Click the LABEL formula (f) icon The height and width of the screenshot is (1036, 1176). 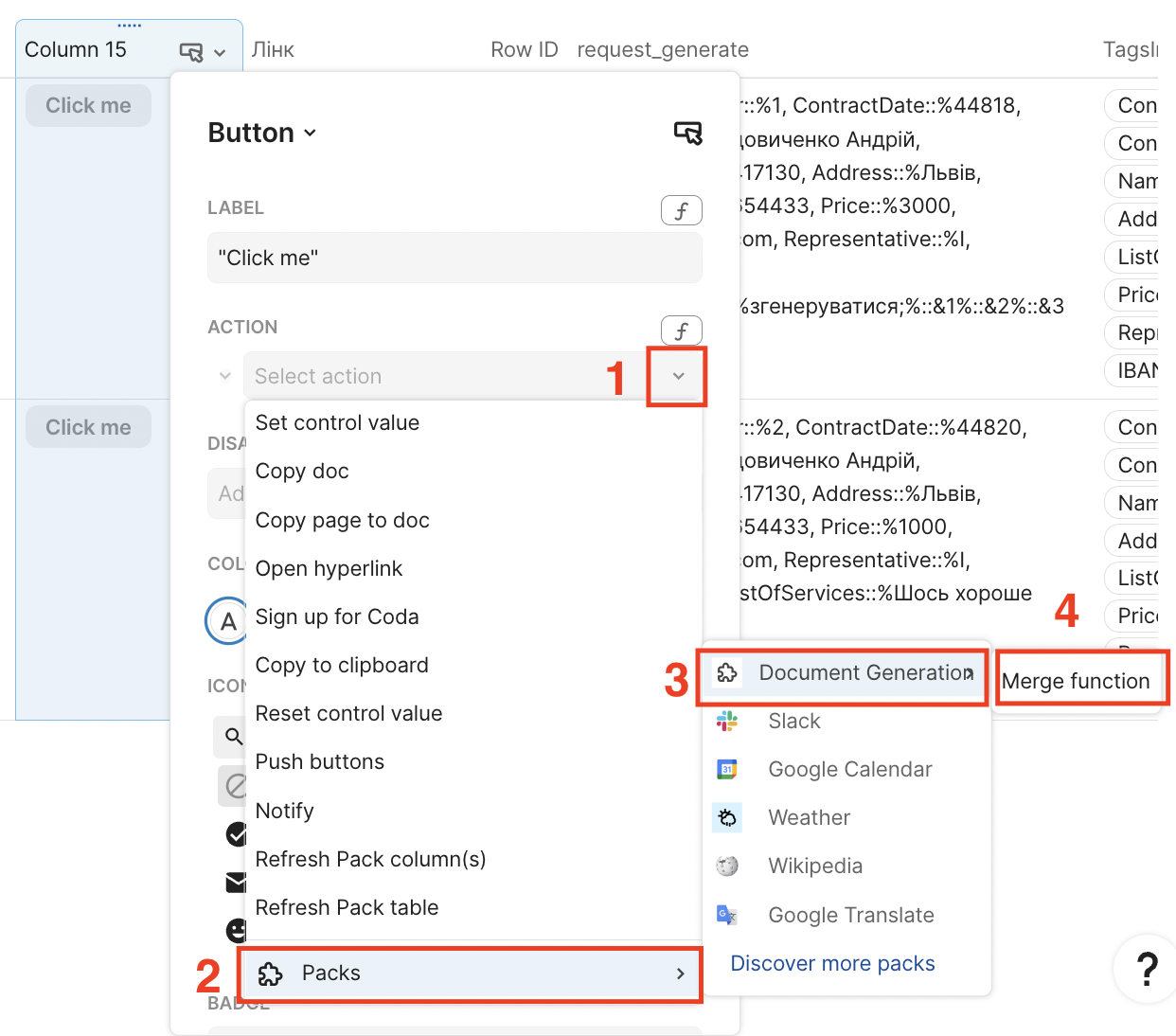click(x=681, y=210)
